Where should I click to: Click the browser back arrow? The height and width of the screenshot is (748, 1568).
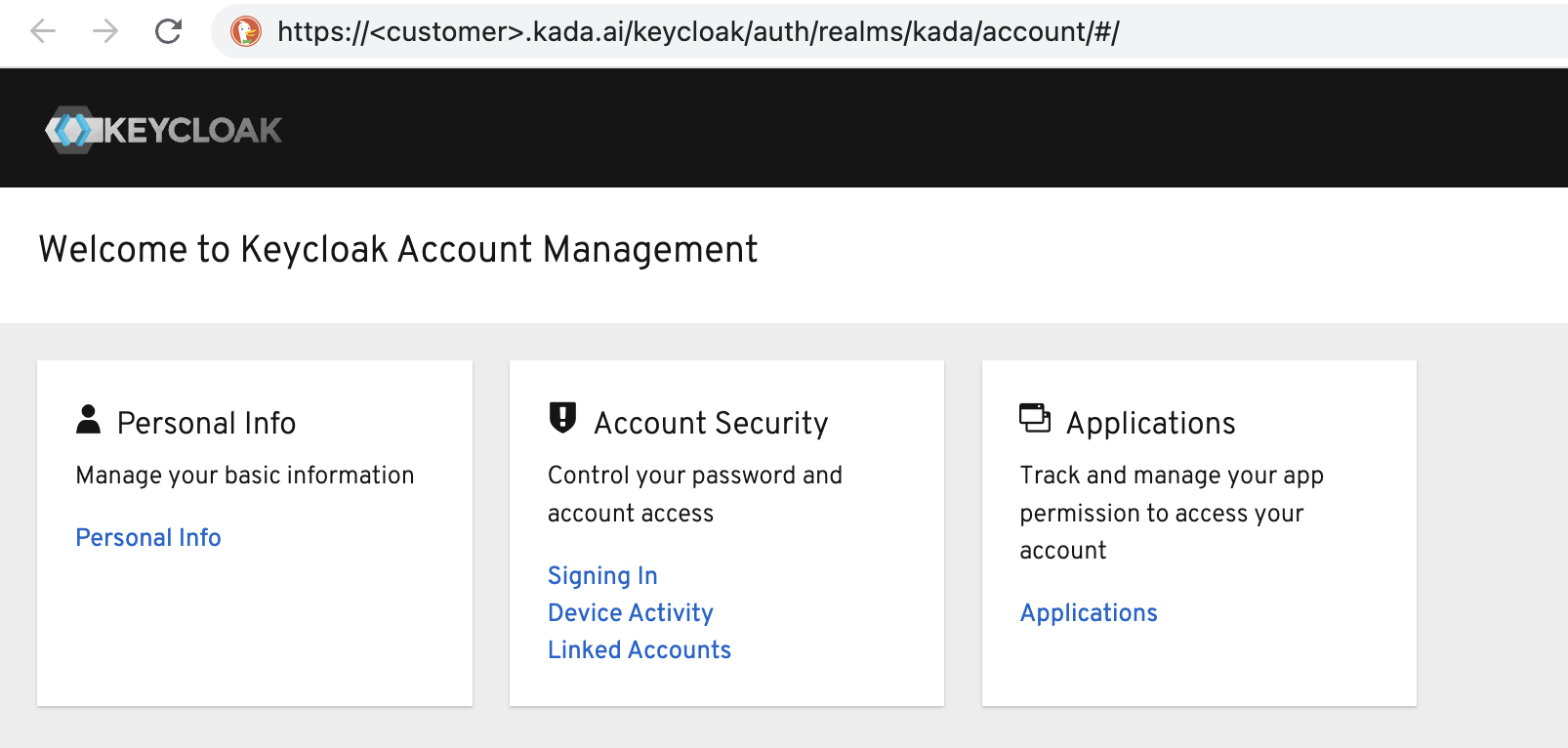pos(43,31)
